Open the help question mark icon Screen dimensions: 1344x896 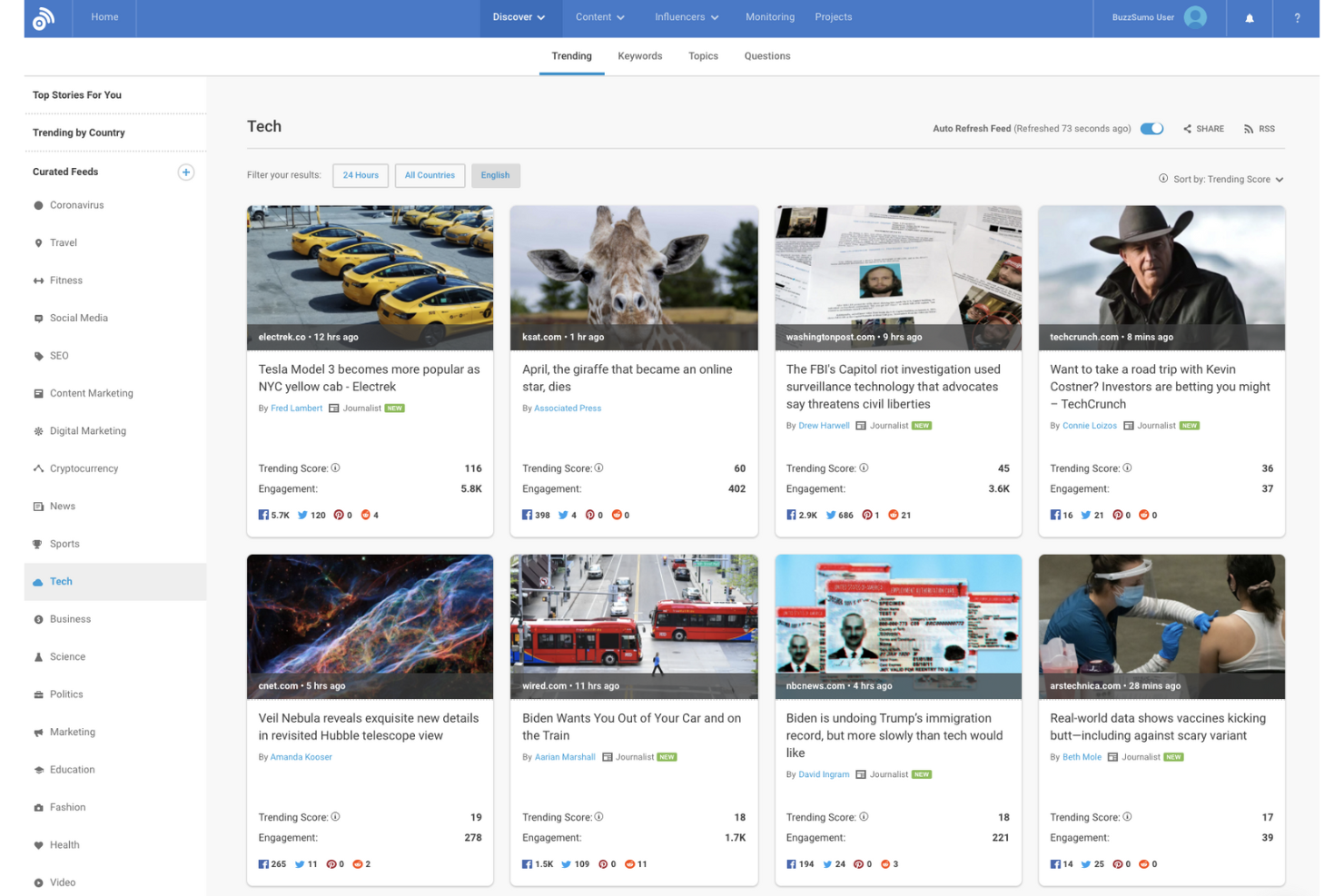pos(1297,18)
